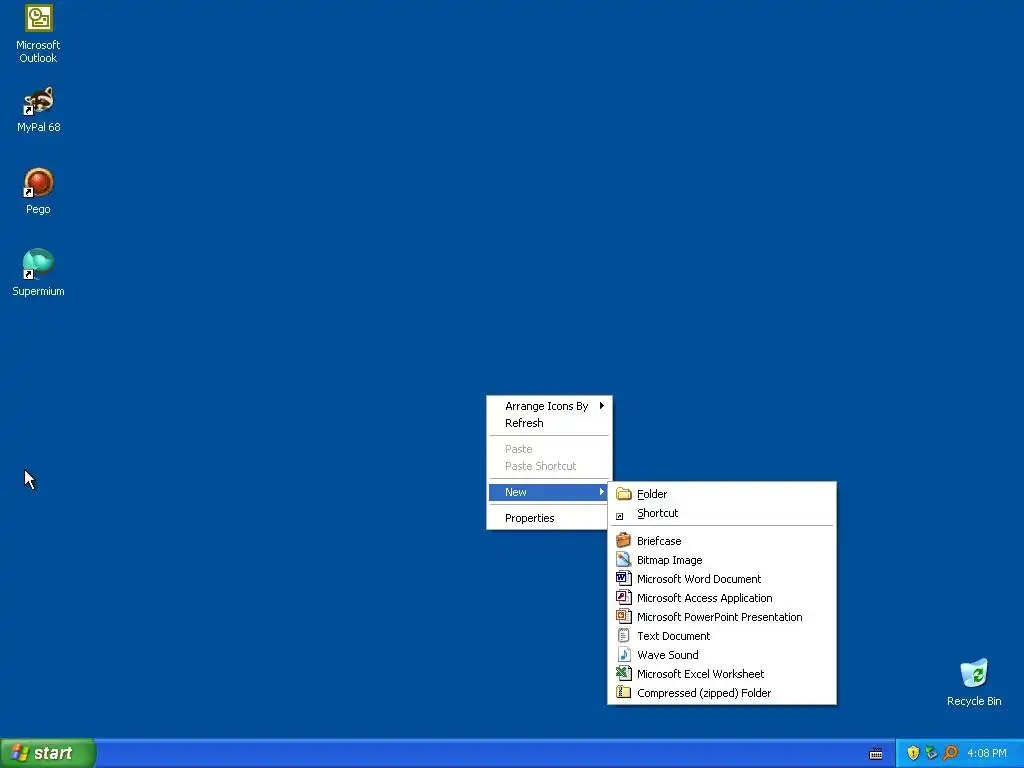Create a new Folder via label
Screen dimensions: 1024x768
(x=652, y=494)
